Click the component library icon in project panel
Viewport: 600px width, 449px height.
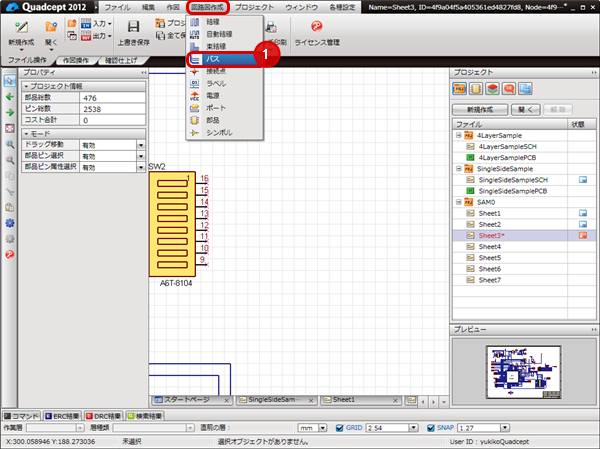(476, 89)
